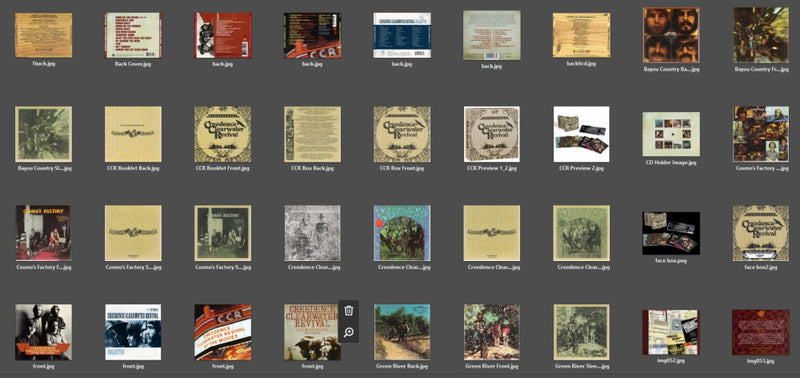Viewport: 800px width, 378px height.
Task: Click the trash delete icon beside front.jpg
Action: (348, 311)
